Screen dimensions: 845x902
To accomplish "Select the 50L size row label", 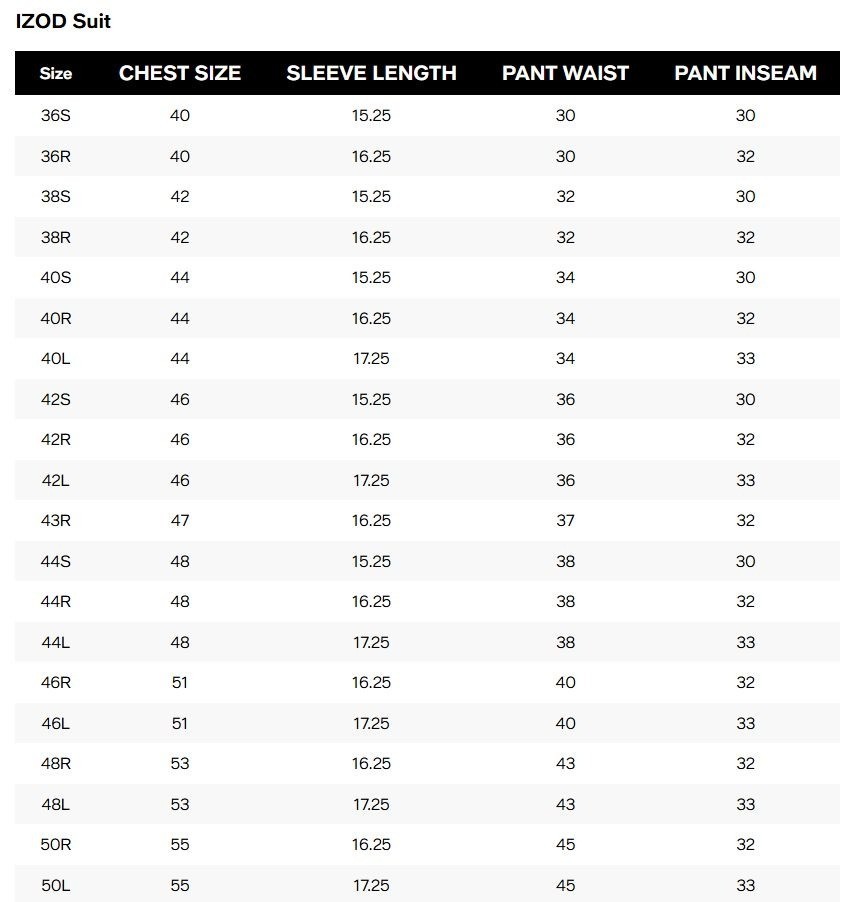I will [x=56, y=885].
